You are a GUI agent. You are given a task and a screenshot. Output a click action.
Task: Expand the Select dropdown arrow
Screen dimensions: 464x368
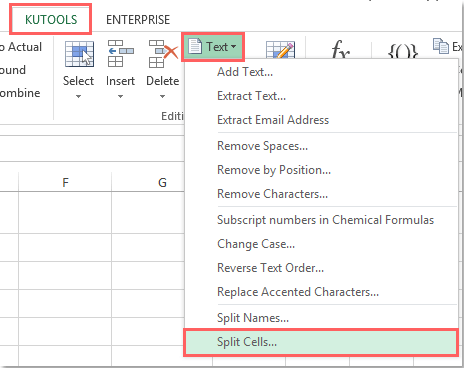(79, 96)
